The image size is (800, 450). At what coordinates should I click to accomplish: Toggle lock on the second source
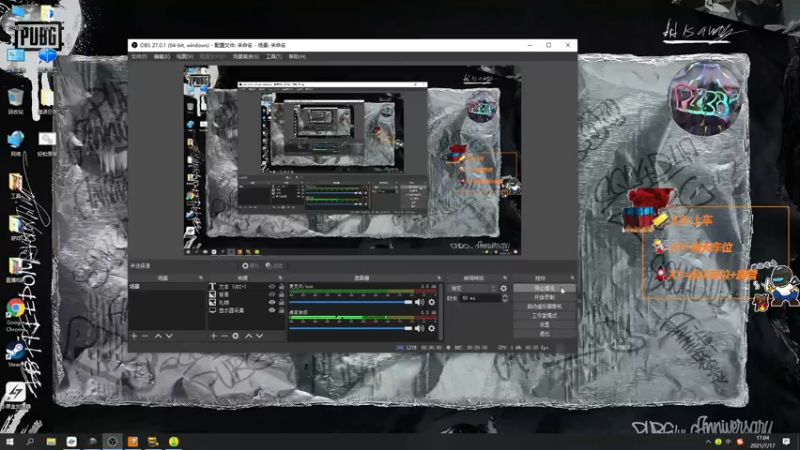tap(282, 294)
